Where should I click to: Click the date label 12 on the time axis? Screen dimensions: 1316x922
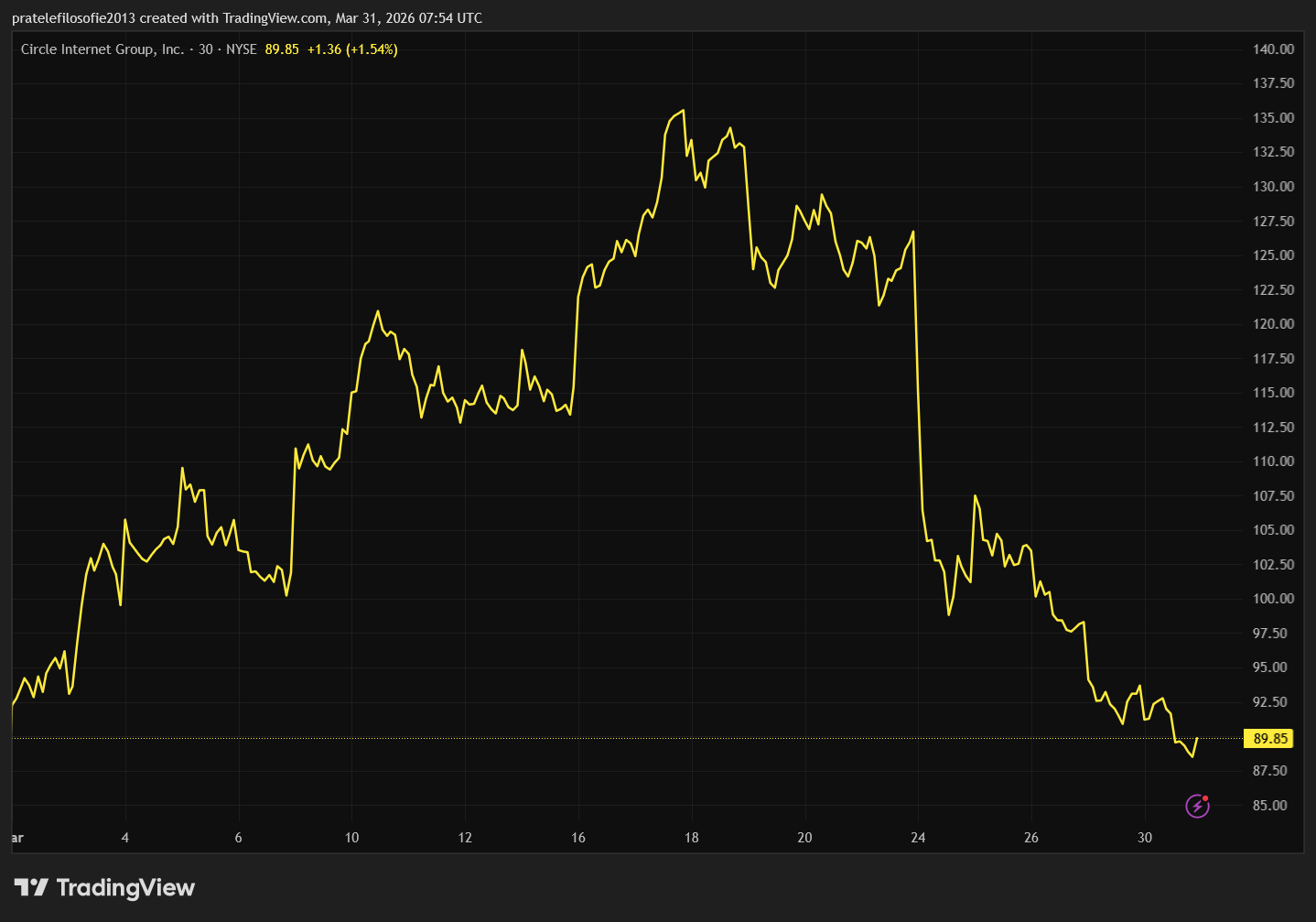pyautogui.click(x=465, y=838)
